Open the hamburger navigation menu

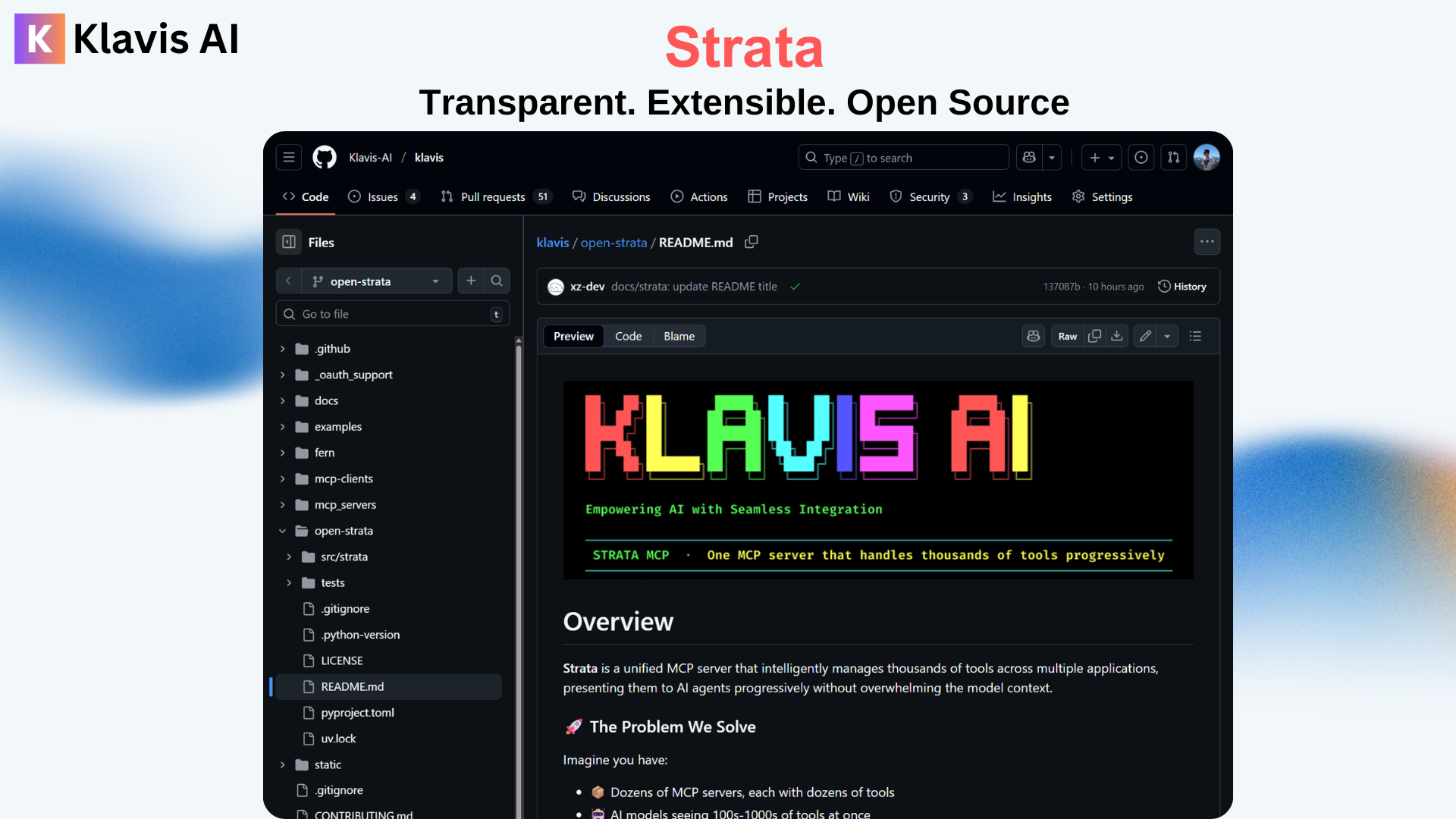(289, 158)
